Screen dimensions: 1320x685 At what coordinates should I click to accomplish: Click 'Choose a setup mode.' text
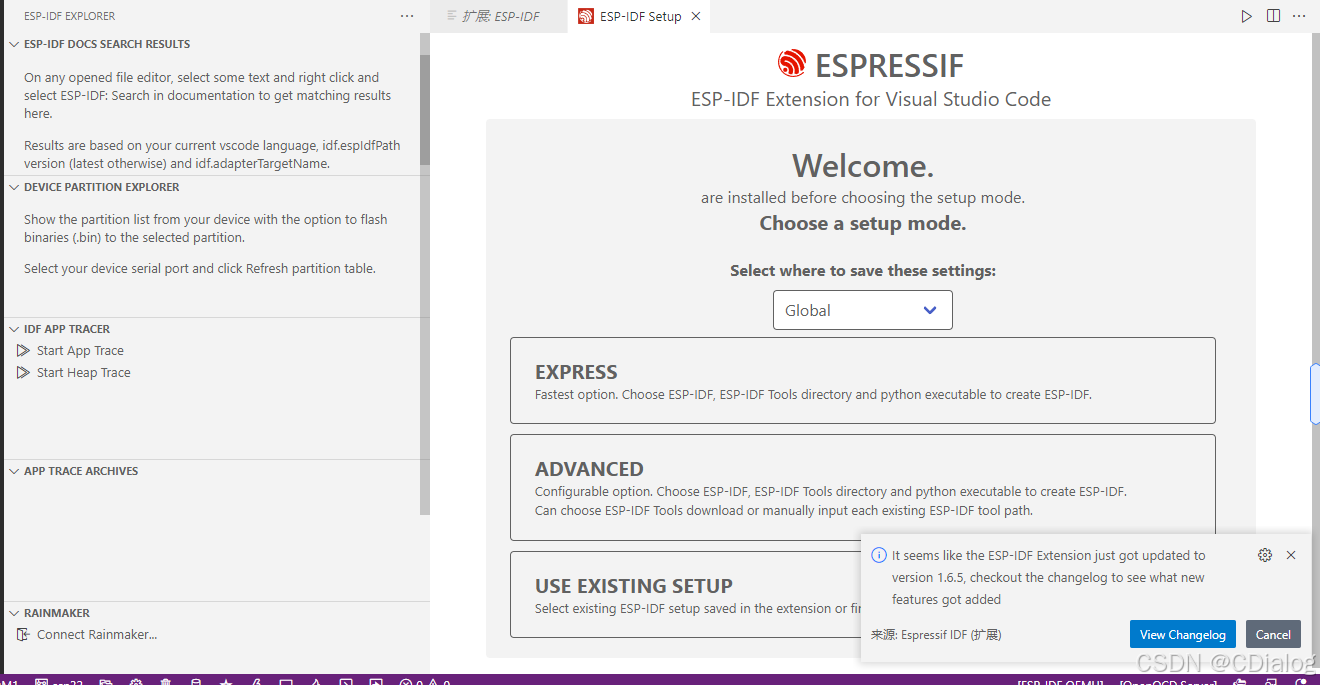pos(863,223)
